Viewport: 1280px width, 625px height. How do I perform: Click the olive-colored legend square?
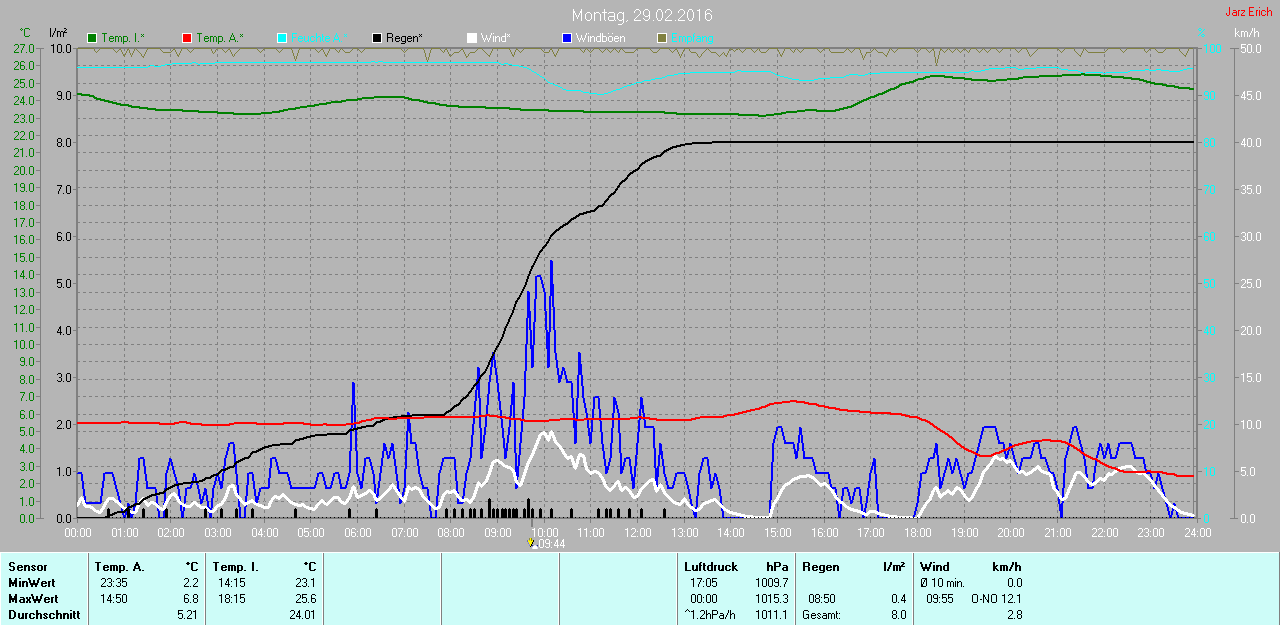pyautogui.click(x=661, y=38)
